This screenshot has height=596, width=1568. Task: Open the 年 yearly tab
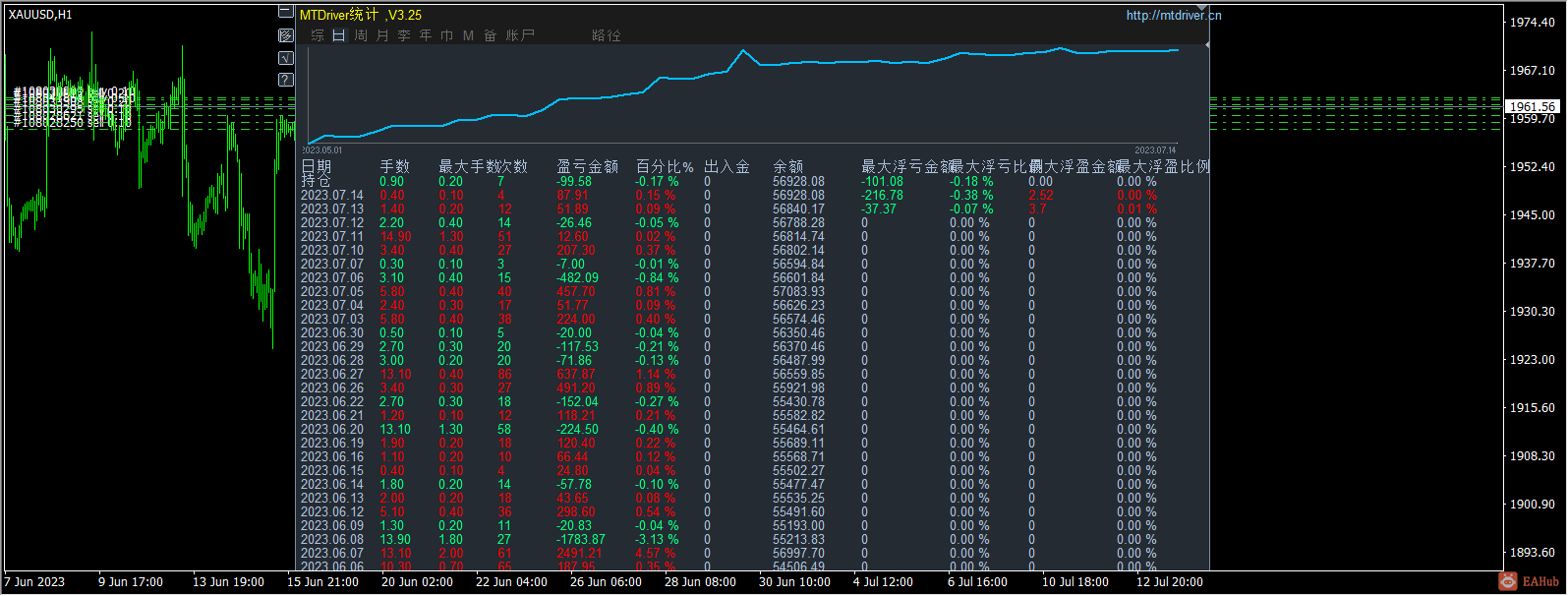426,35
